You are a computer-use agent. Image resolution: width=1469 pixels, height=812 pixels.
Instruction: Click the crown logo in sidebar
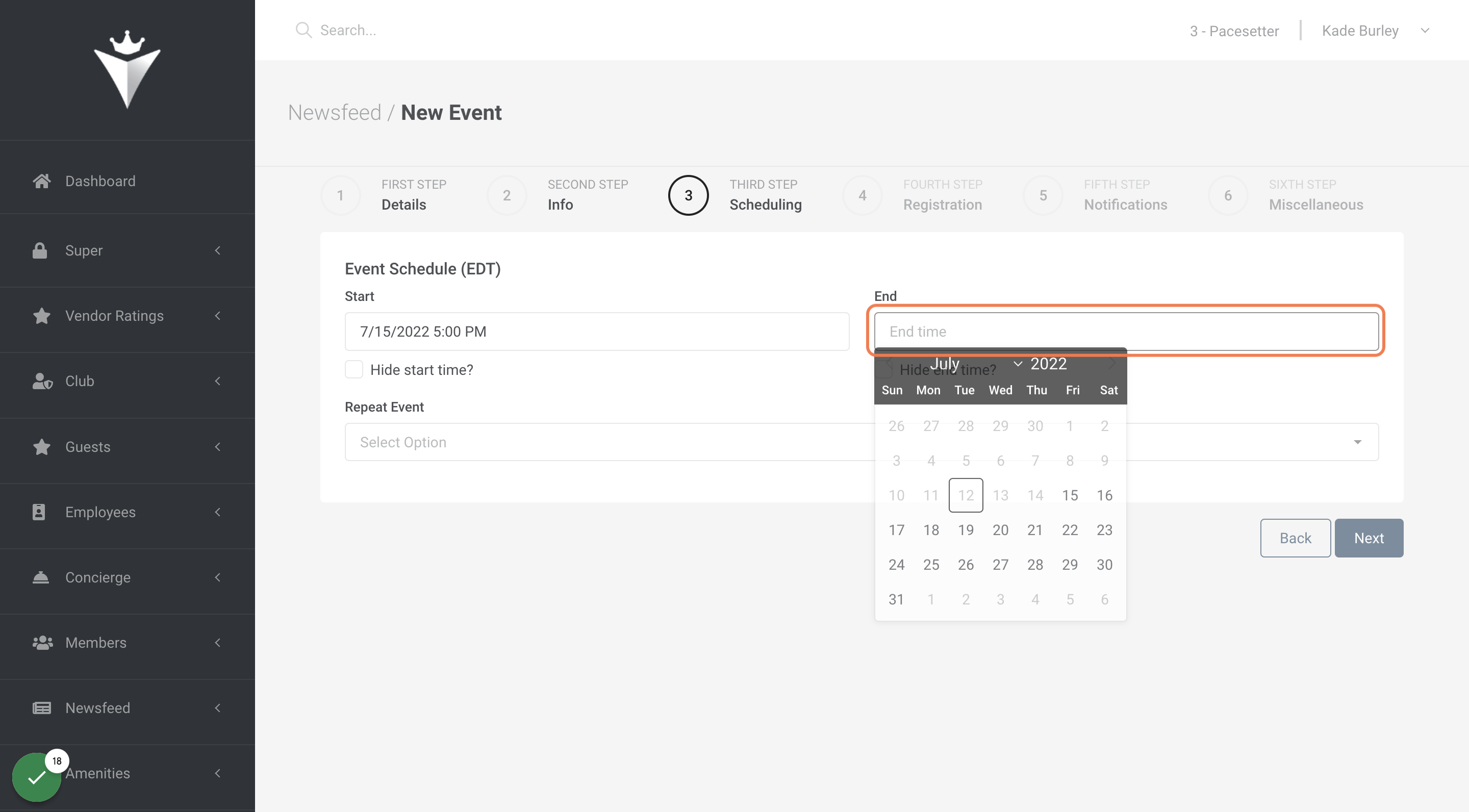(127, 69)
